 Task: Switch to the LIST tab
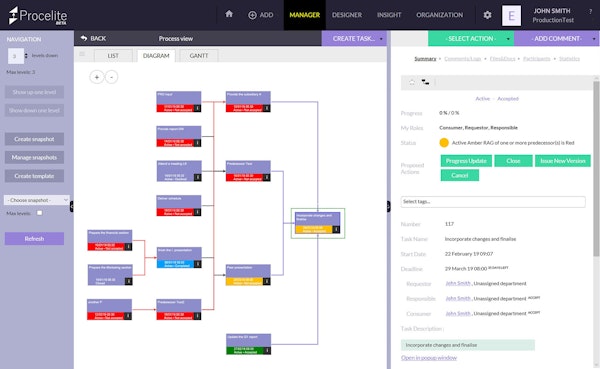tap(113, 56)
